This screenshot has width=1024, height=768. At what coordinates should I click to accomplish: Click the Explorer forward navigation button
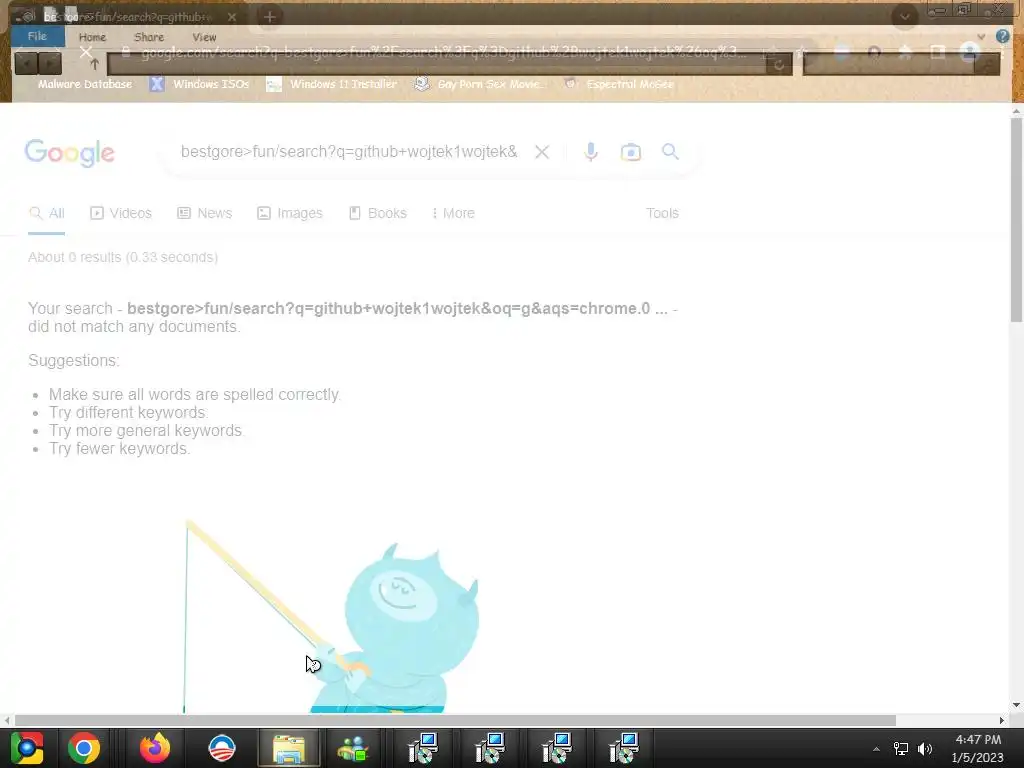[50, 63]
